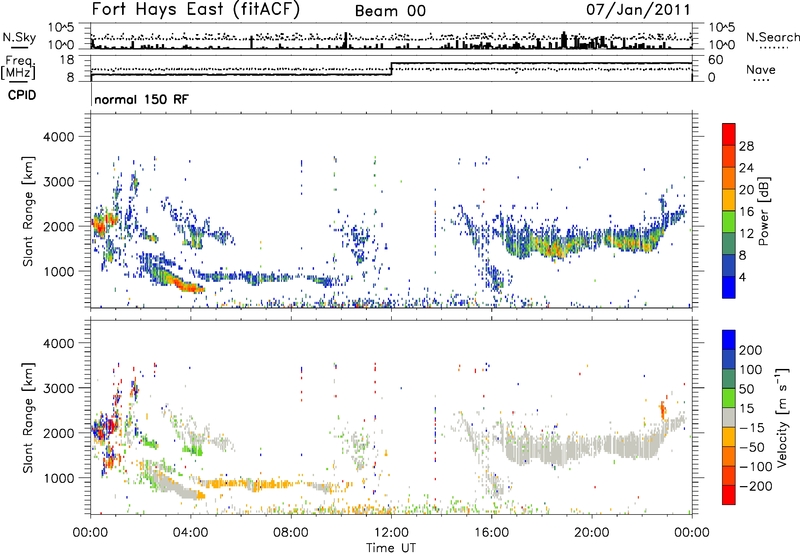800x554 pixels.
Task: Click the frequency step-up at 12:00 UT
Action: click(391, 69)
